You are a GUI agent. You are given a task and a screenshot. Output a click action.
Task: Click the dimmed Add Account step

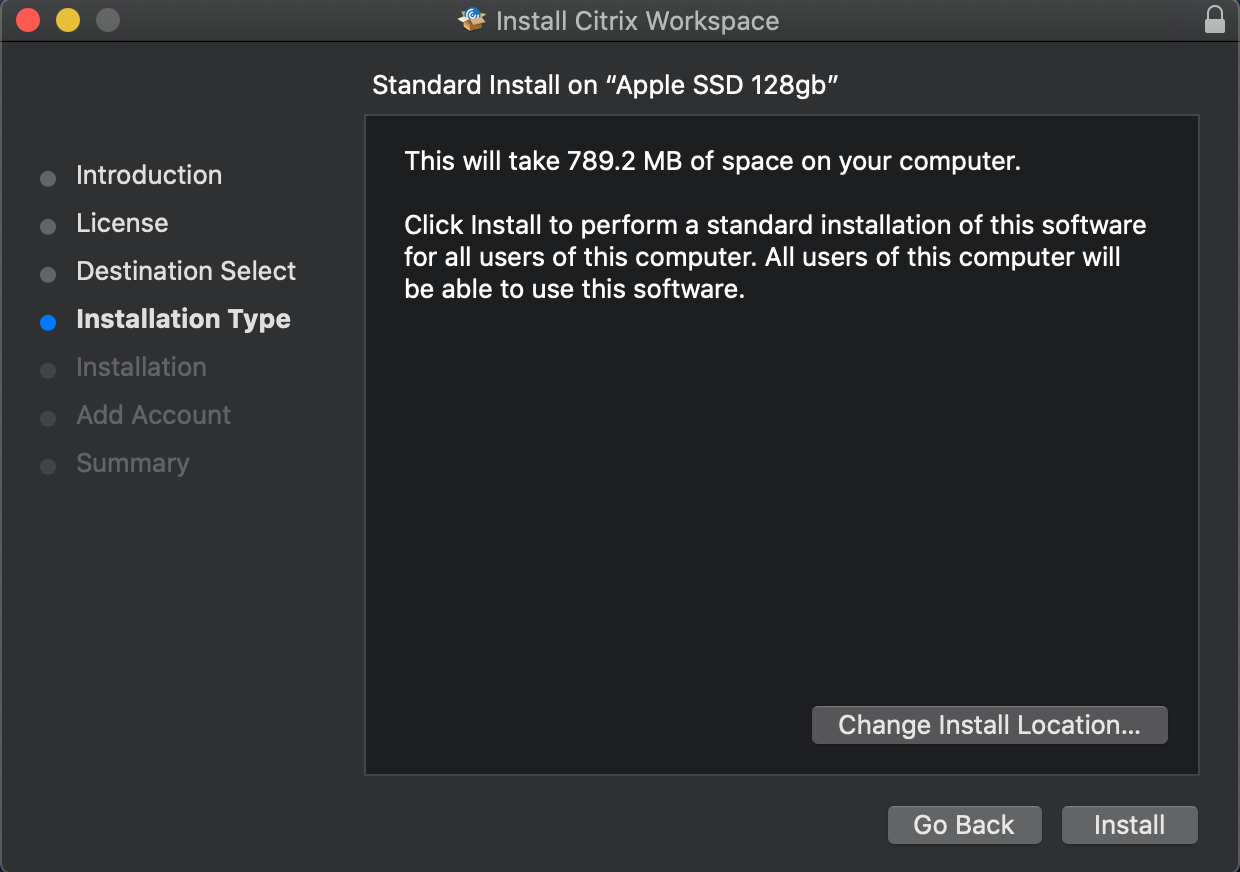tap(153, 415)
